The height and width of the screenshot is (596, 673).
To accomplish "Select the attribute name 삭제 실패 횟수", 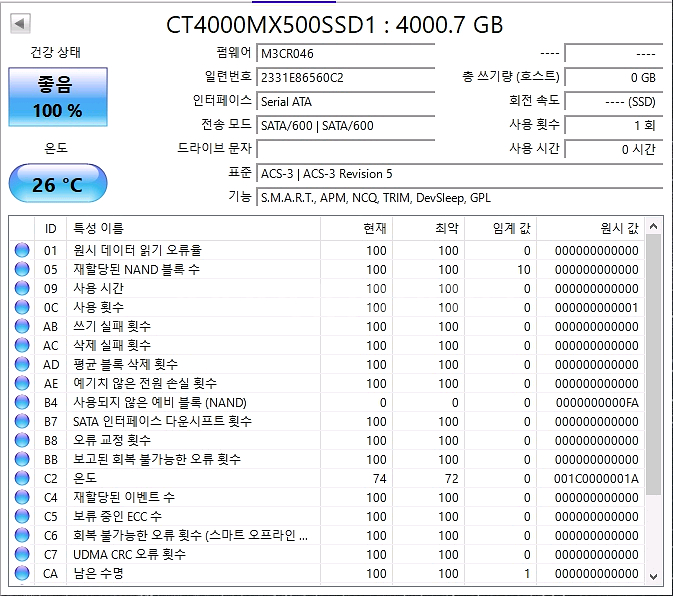I will [x=112, y=345].
